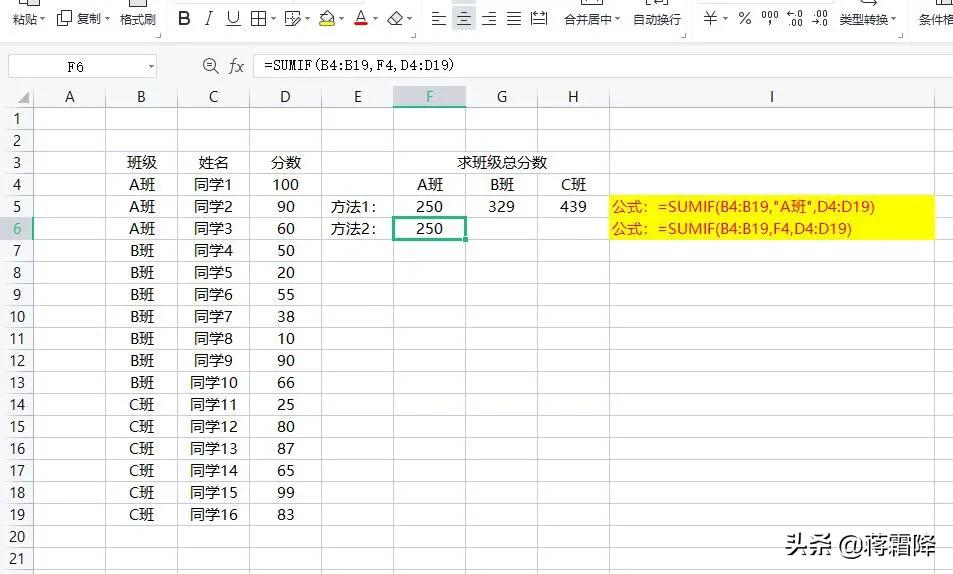This screenshot has height=574, width=953.
Task: Click cell 方法1:
Action: pyautogui.click(x=357, y=207)
